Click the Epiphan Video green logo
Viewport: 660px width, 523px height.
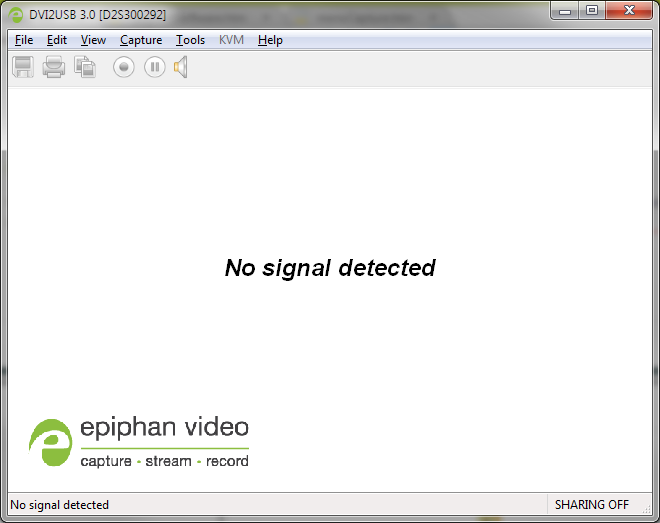coord(50,442)
